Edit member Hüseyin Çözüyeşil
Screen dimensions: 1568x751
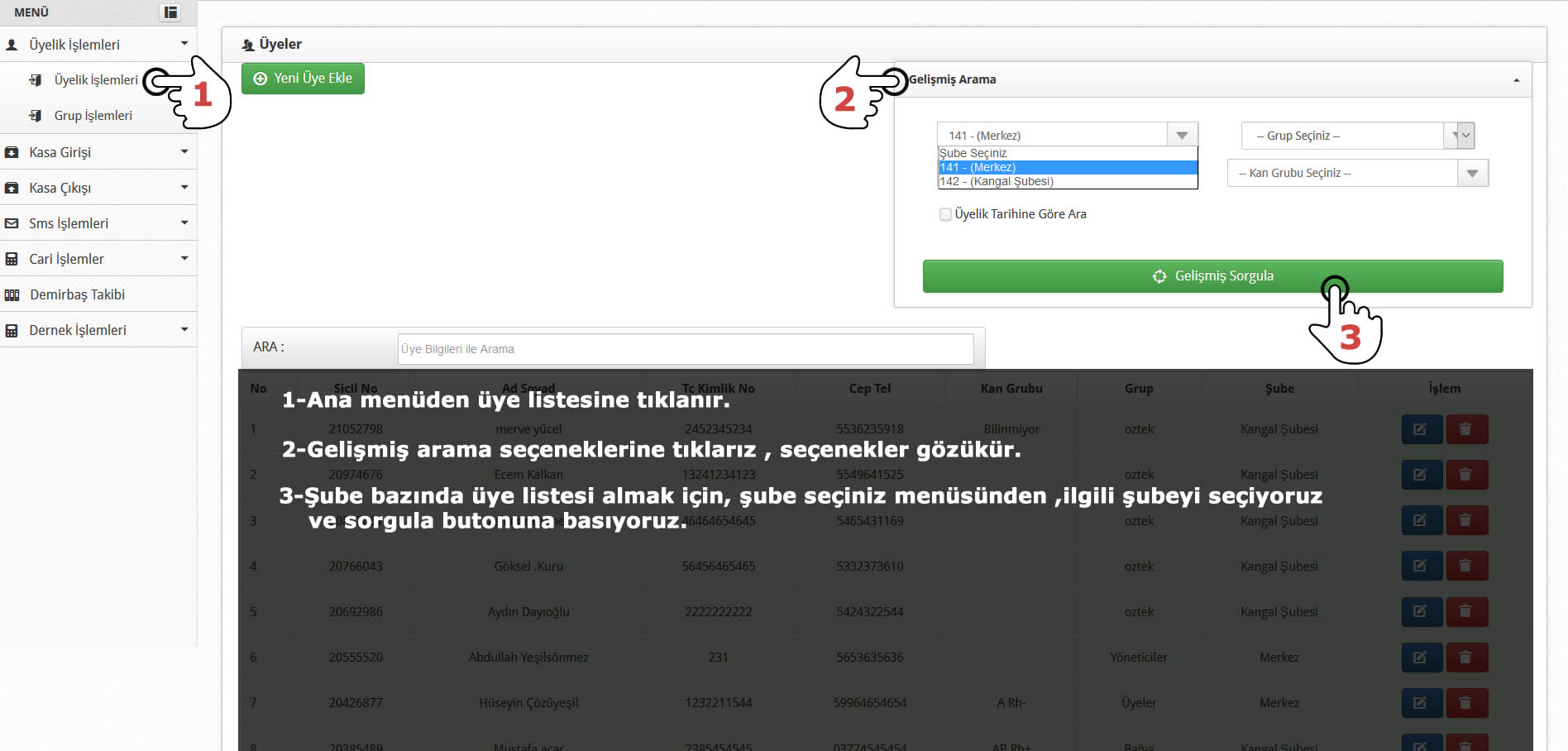pos(1422,703)
